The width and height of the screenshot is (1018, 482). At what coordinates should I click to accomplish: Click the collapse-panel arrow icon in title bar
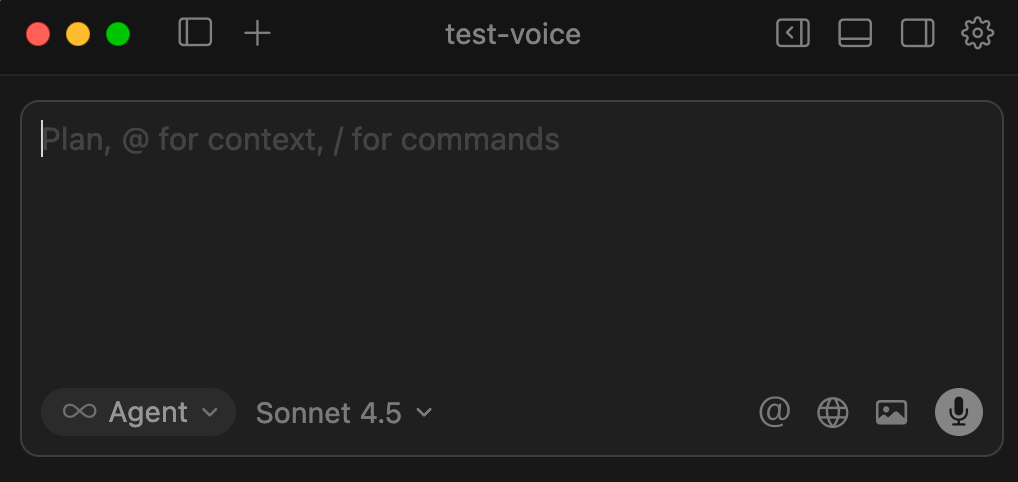coord(792,33)
